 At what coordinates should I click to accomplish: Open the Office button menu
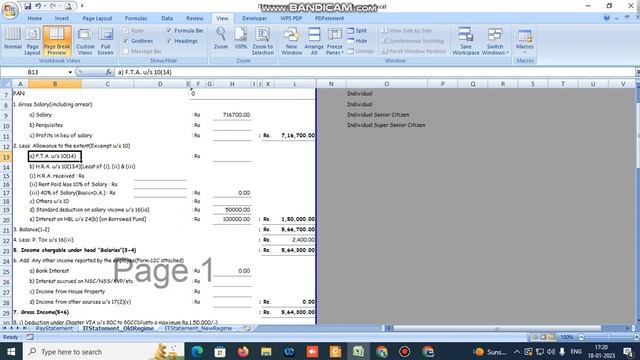[x=9, y=10]
